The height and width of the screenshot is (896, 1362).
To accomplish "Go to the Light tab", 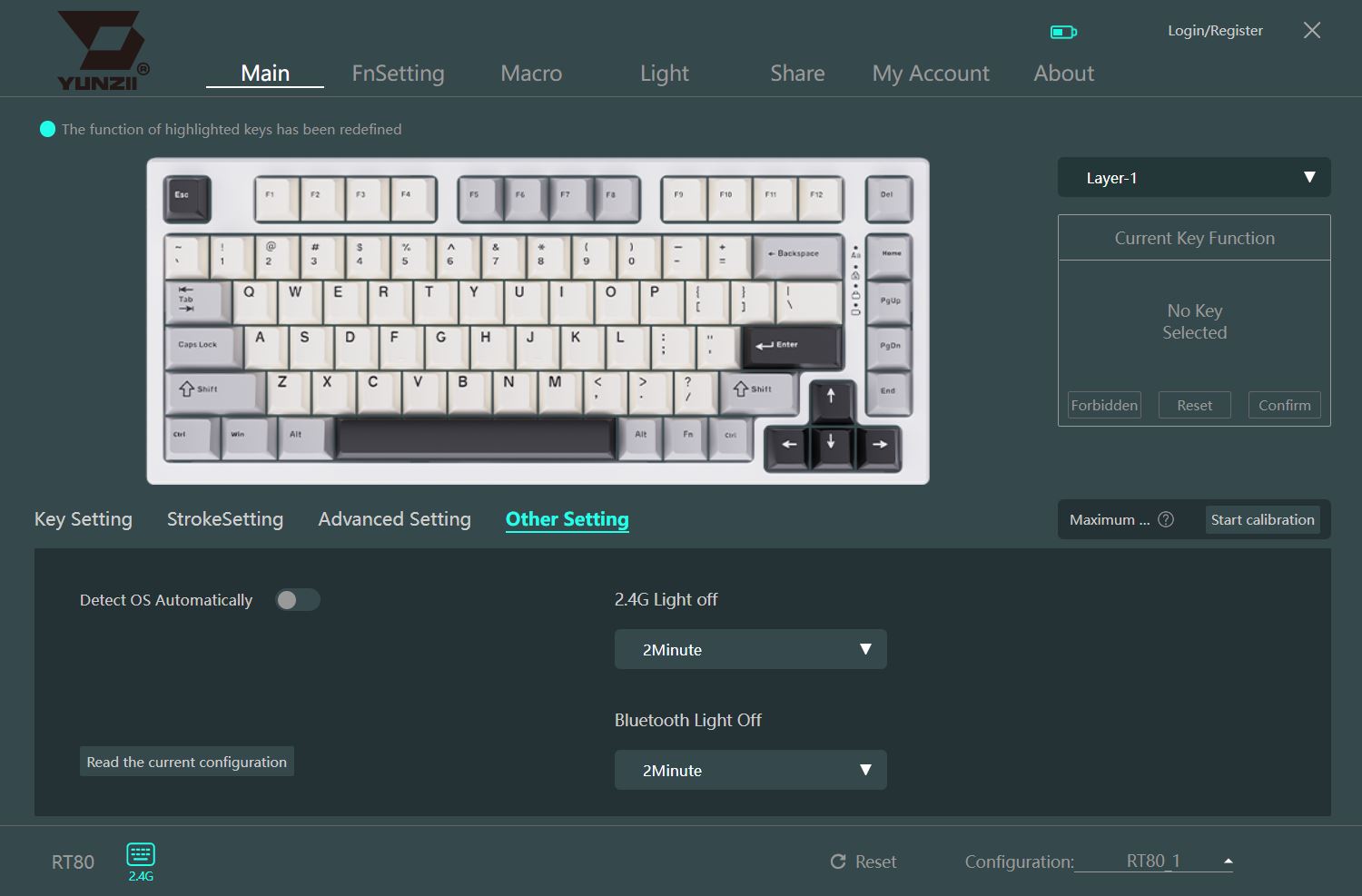I will 665,74.
